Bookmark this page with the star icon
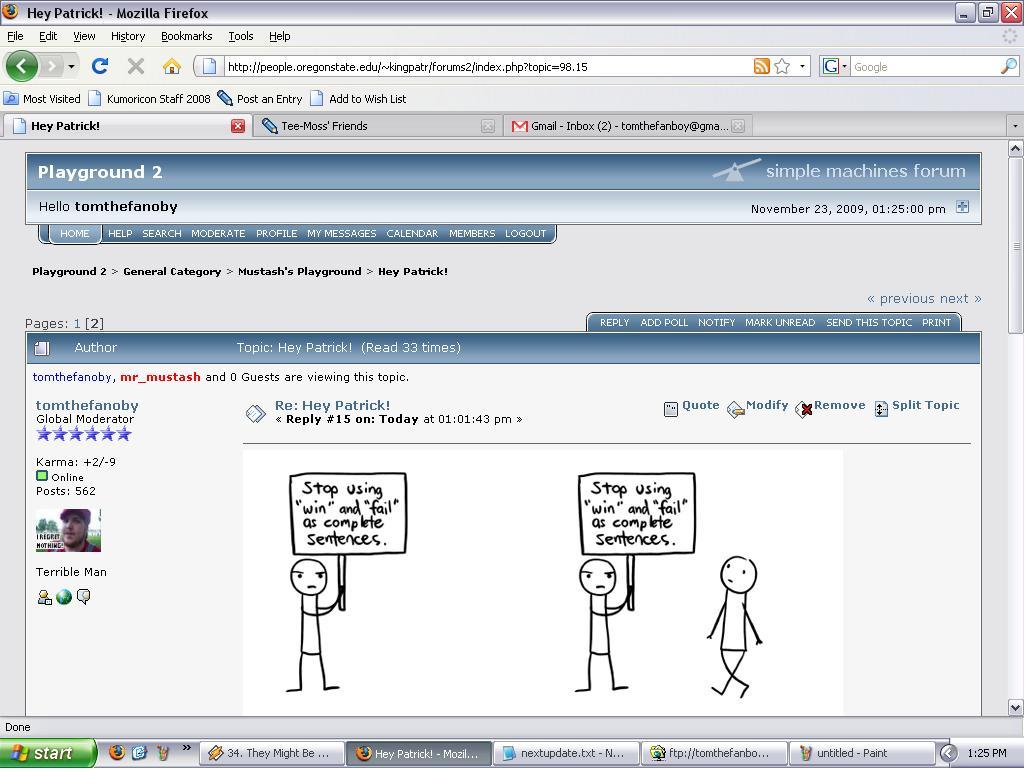Screen dimensions: 1030x770 pyautogui.click(x=782, y=66)
